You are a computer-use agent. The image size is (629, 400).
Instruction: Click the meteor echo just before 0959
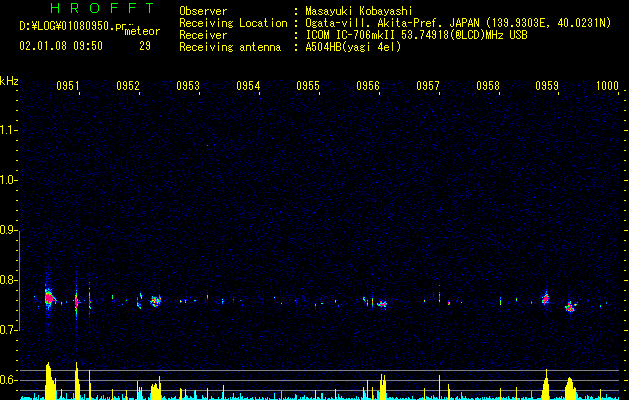coord(546,298)
